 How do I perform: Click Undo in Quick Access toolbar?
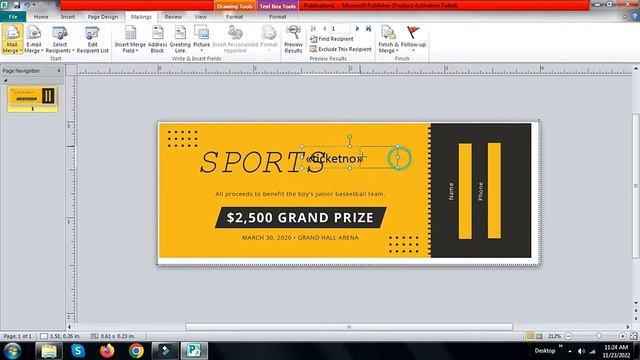click(x=27, y=5)
